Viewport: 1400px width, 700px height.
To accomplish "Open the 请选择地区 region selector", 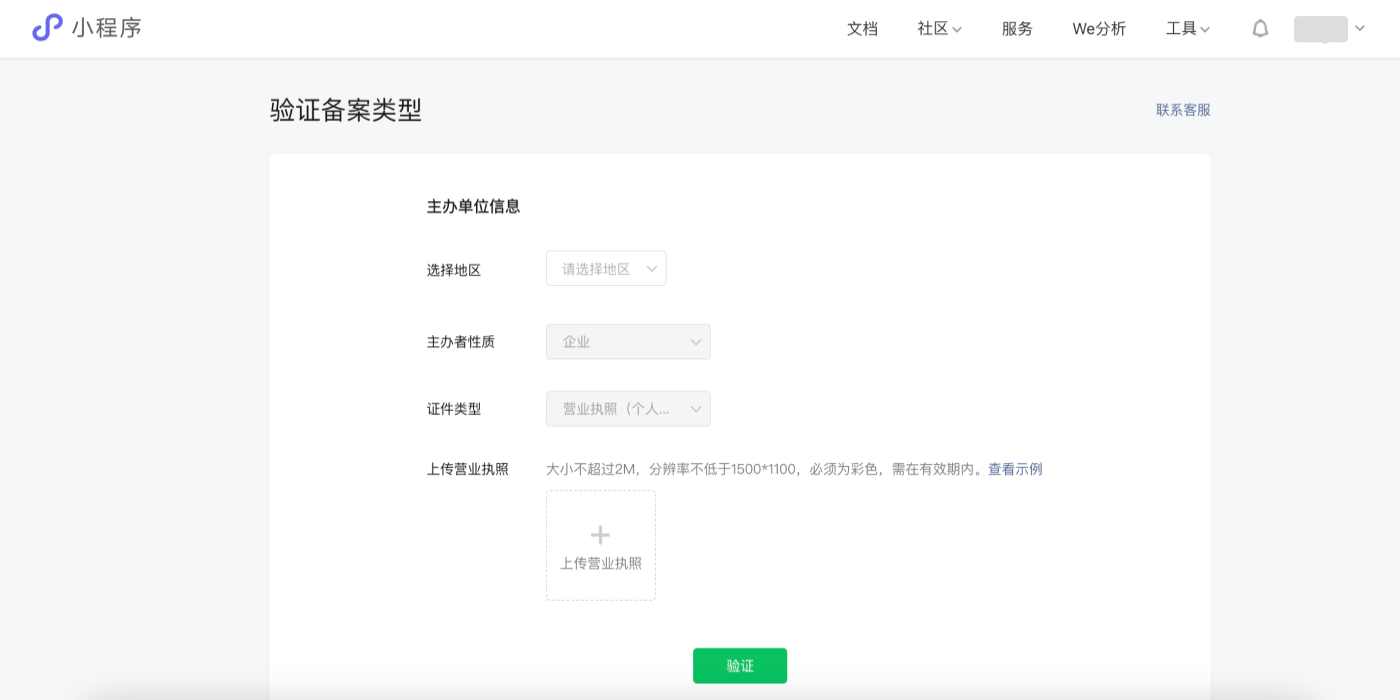I will [x=606, y=267].
